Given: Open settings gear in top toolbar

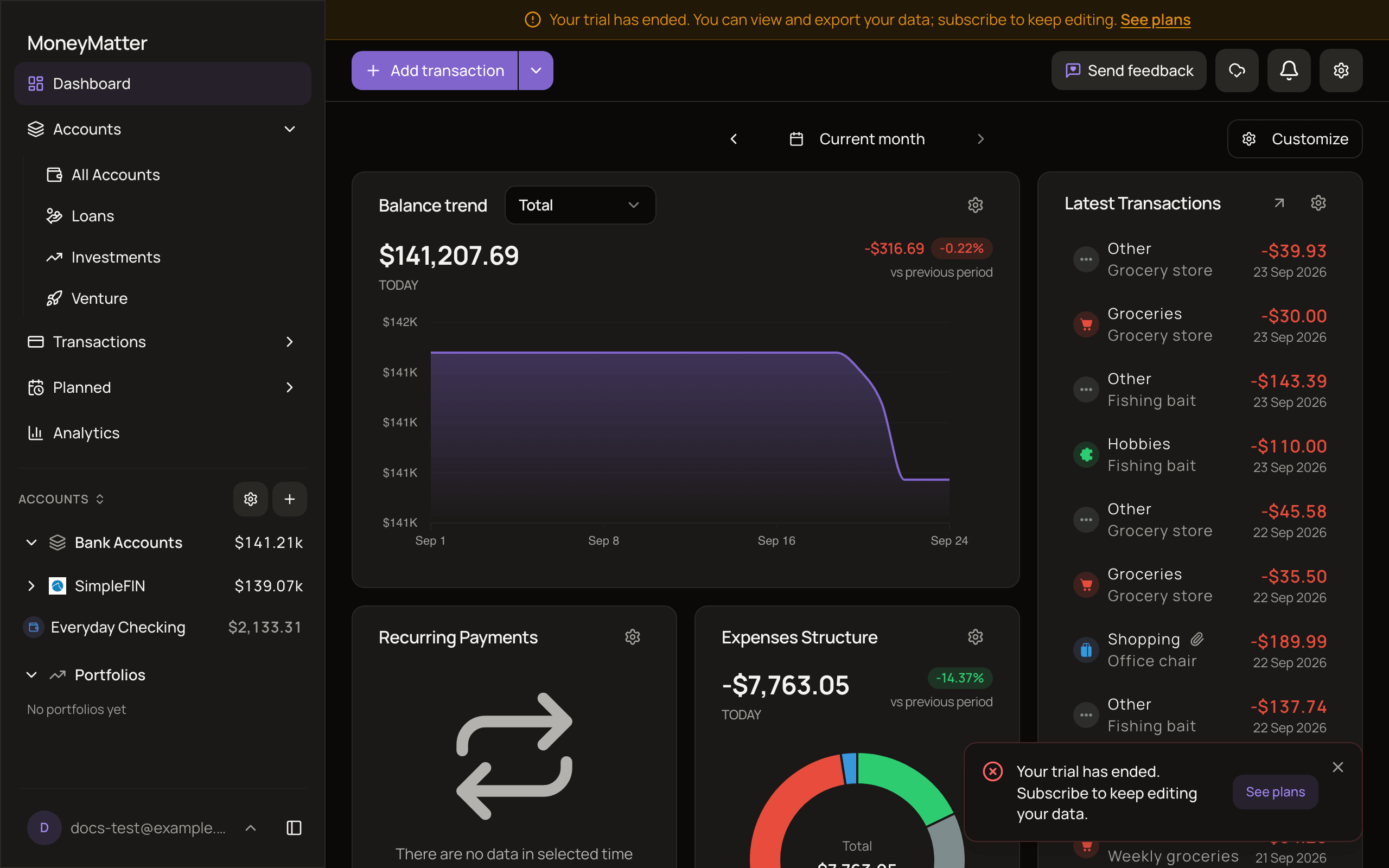Looking at the screenshot, I should tap(1341, 71).
